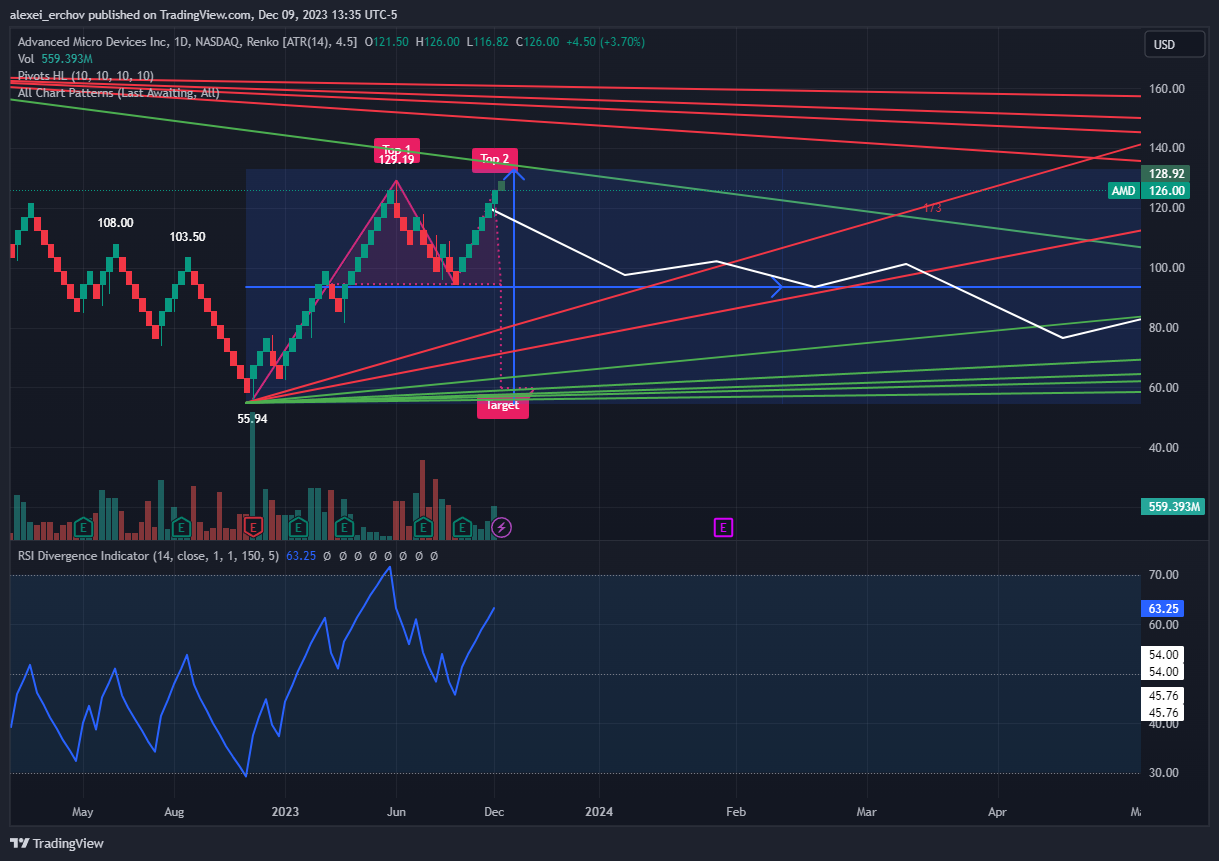This screenshot has height=861, width=1219.
Task: Click the open value O121.50 in legend
Action: click(387, 42)
